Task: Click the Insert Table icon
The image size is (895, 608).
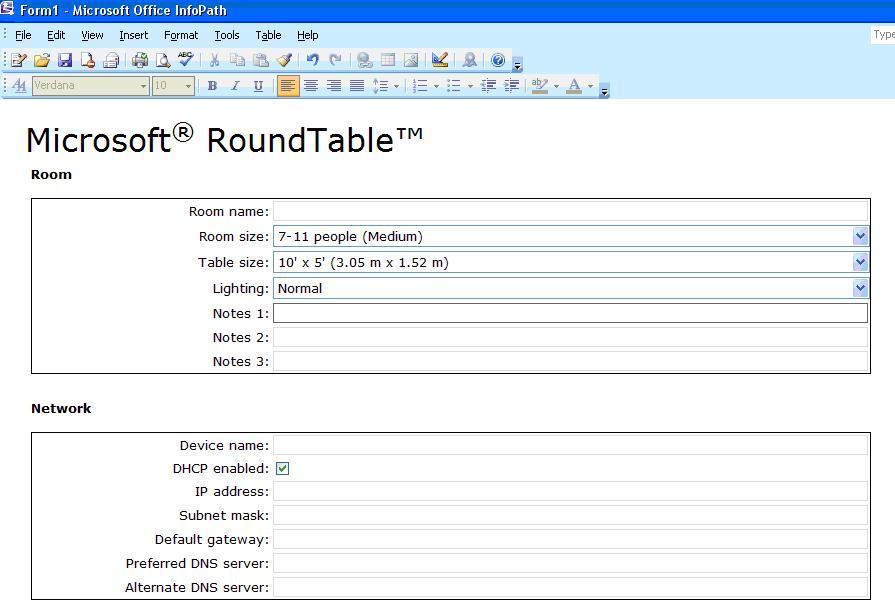Action: 388,60
